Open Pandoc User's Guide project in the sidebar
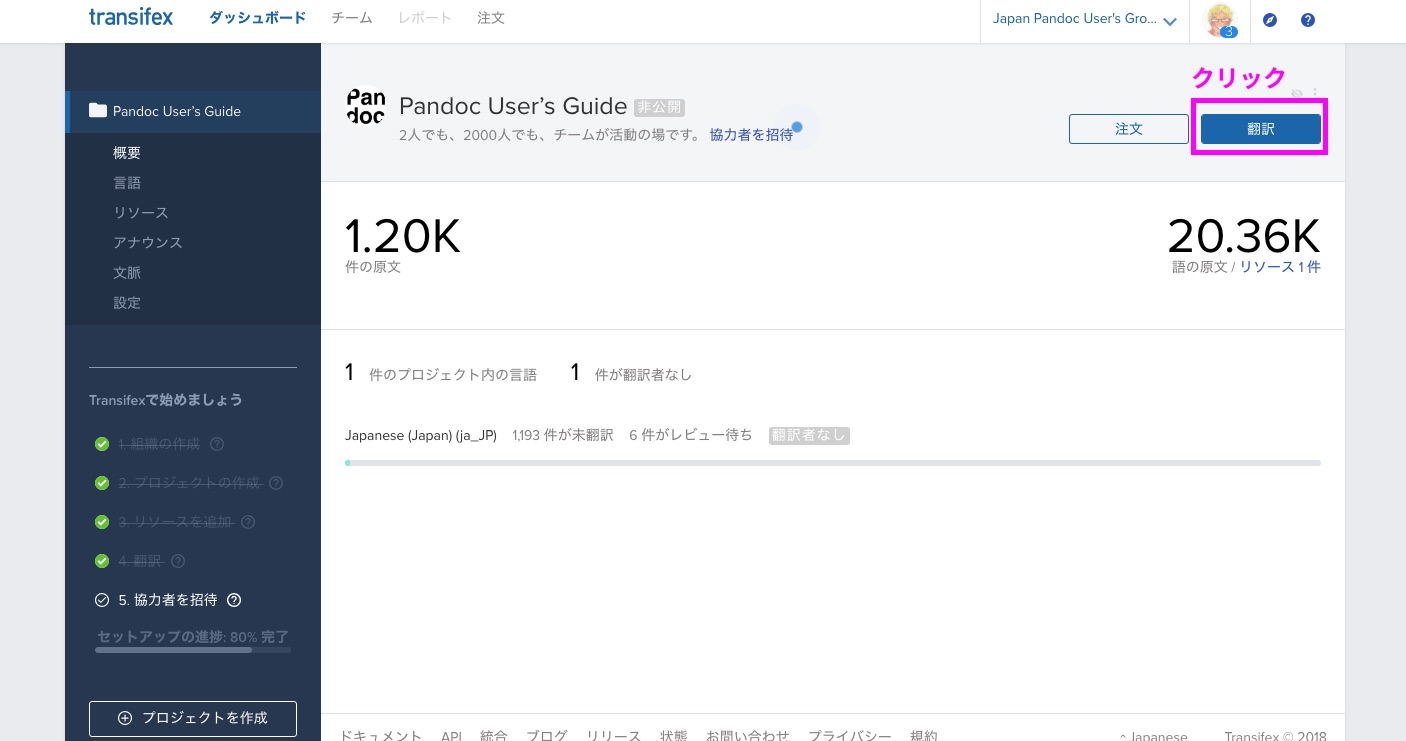This screenshot has height=741, width=1406. (193, 111)
